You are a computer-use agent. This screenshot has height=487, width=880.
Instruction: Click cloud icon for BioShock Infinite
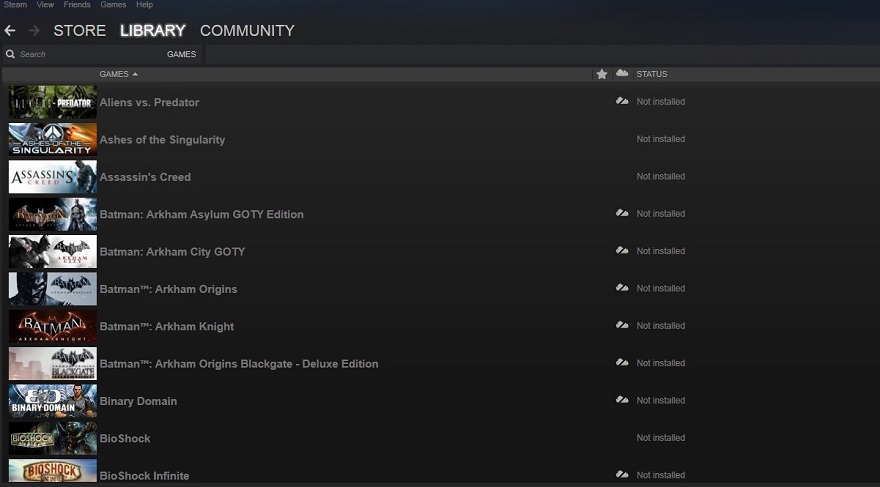click(x=622, y=475)
